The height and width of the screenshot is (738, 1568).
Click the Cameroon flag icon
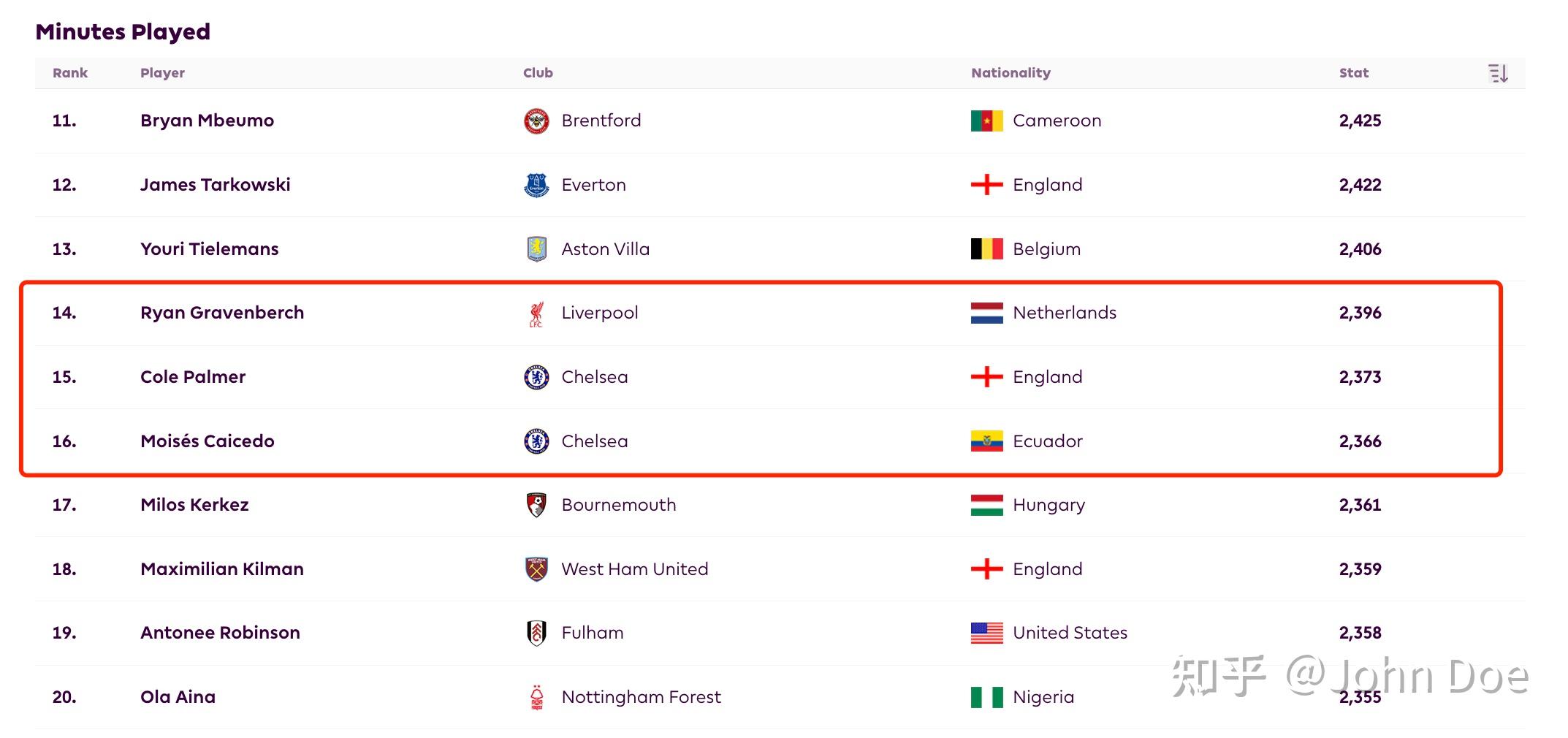tap(986, 121)
